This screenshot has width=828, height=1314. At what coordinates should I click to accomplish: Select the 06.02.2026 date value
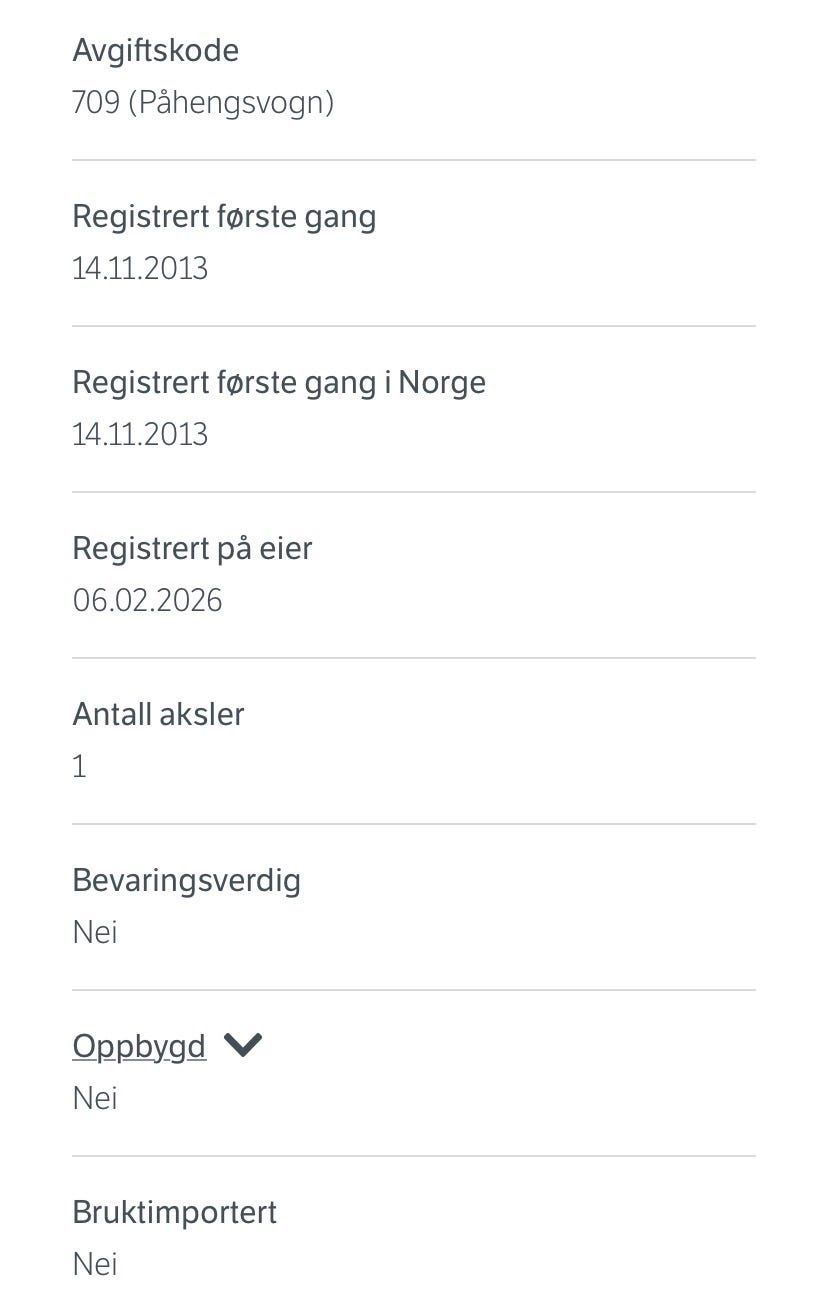pyautogui.click(x=147, y=600)
